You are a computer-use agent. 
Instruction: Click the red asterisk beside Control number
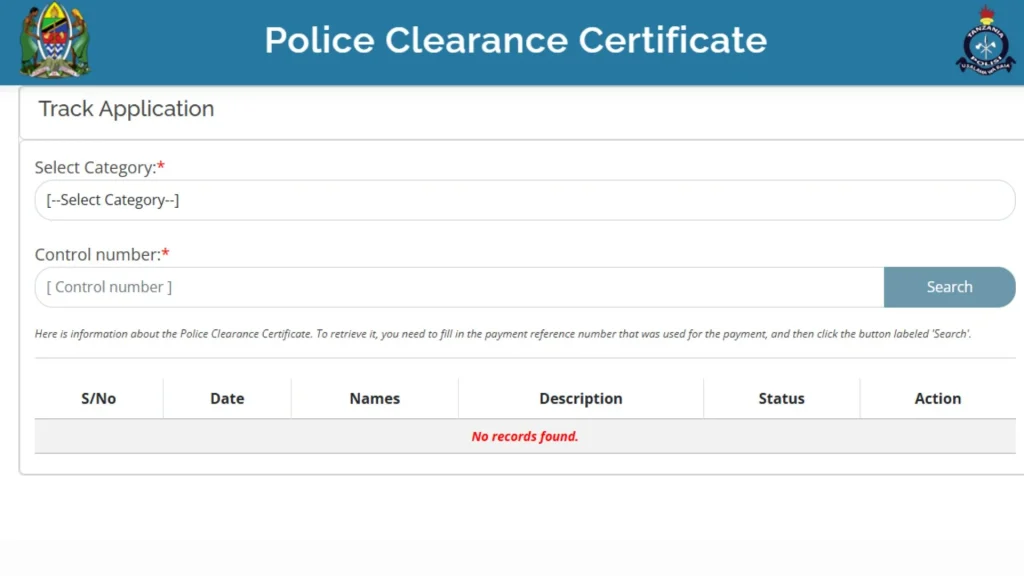(165, 253)
